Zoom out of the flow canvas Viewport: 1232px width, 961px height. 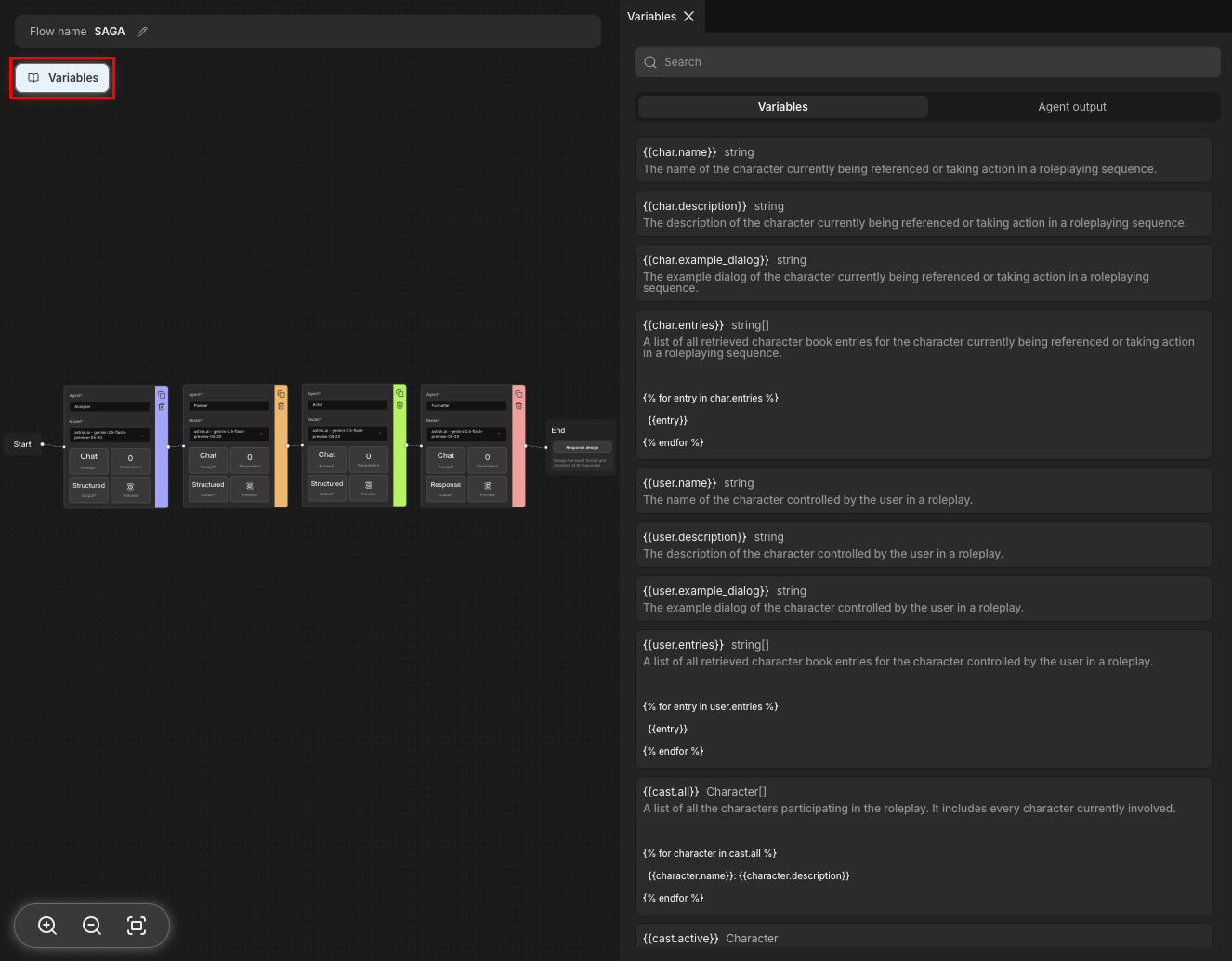(x=92, y=926)
